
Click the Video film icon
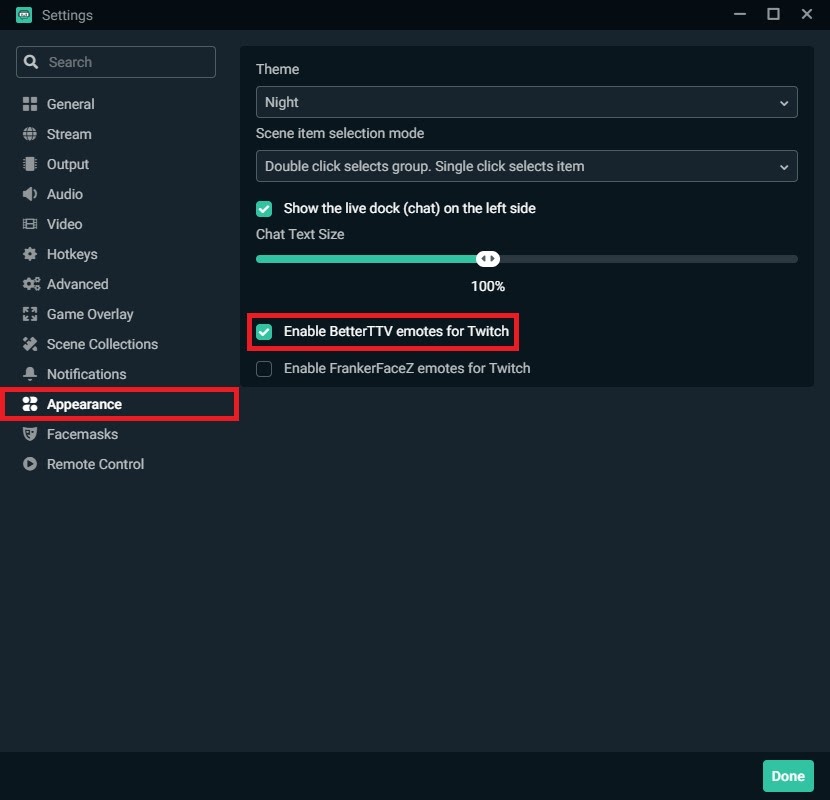click(x=30, y=224)
